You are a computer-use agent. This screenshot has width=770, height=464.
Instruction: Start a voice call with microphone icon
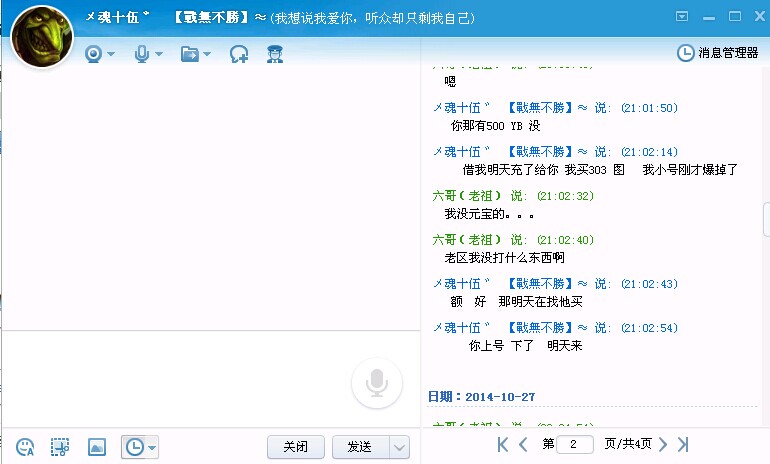point(142,54)
